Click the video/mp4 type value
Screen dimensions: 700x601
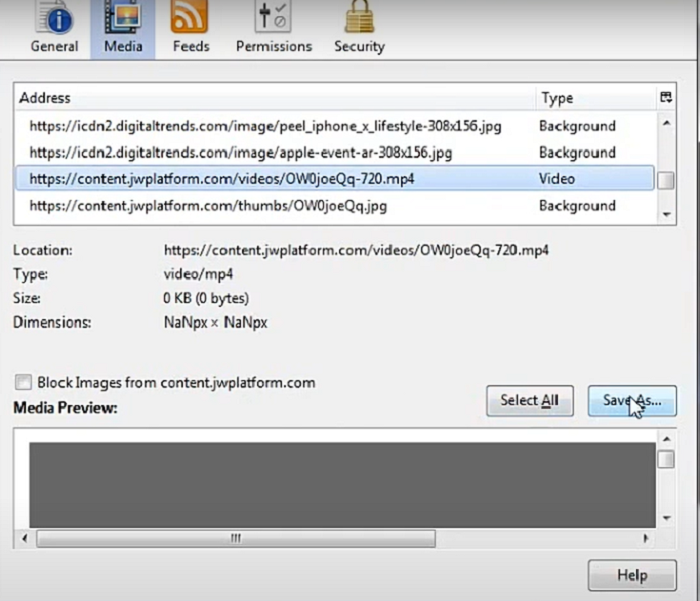(198, 274)
